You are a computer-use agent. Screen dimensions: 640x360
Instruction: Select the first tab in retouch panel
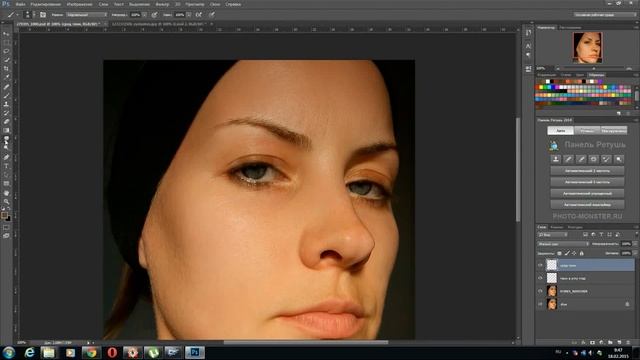tap(560, 131)
